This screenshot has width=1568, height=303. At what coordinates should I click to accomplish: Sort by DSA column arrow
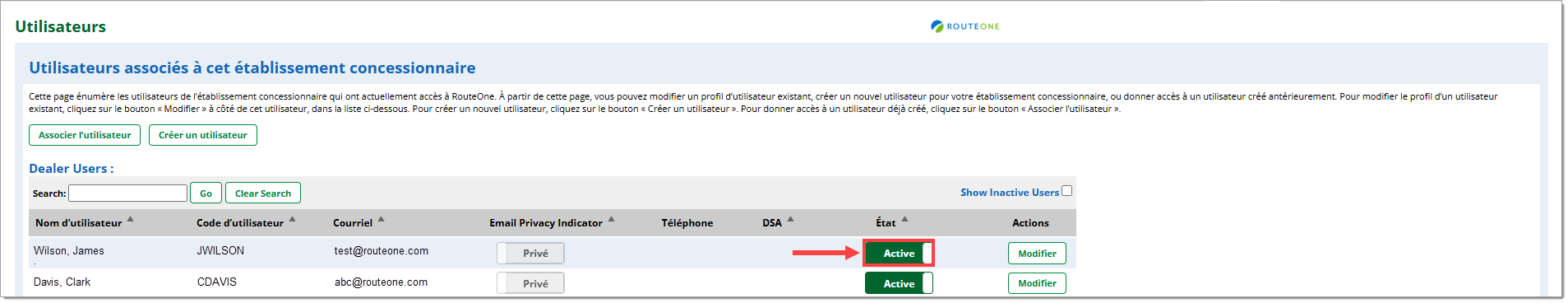pos(790,220)
